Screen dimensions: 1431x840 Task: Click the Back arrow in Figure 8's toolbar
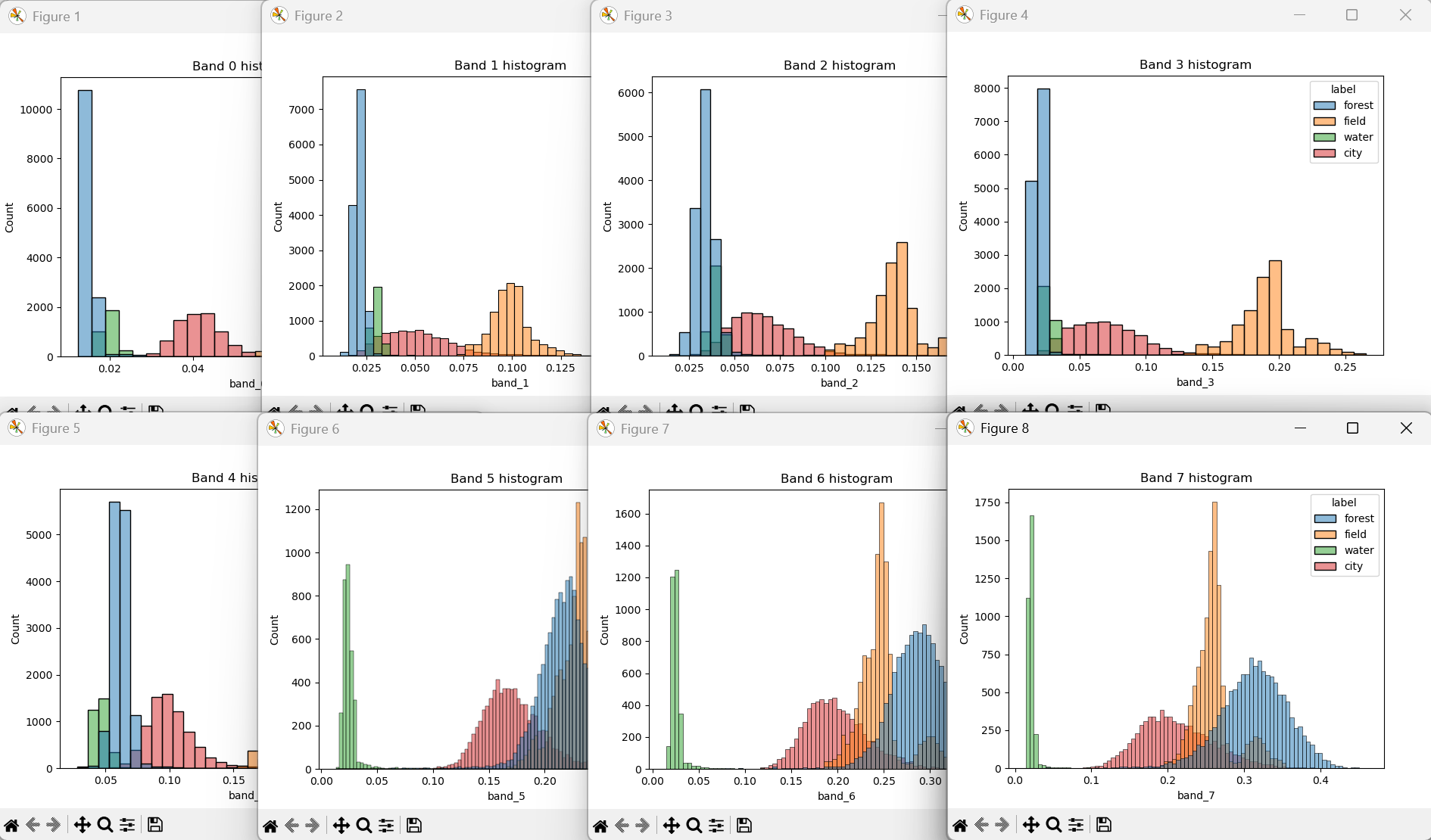[982, 825]
